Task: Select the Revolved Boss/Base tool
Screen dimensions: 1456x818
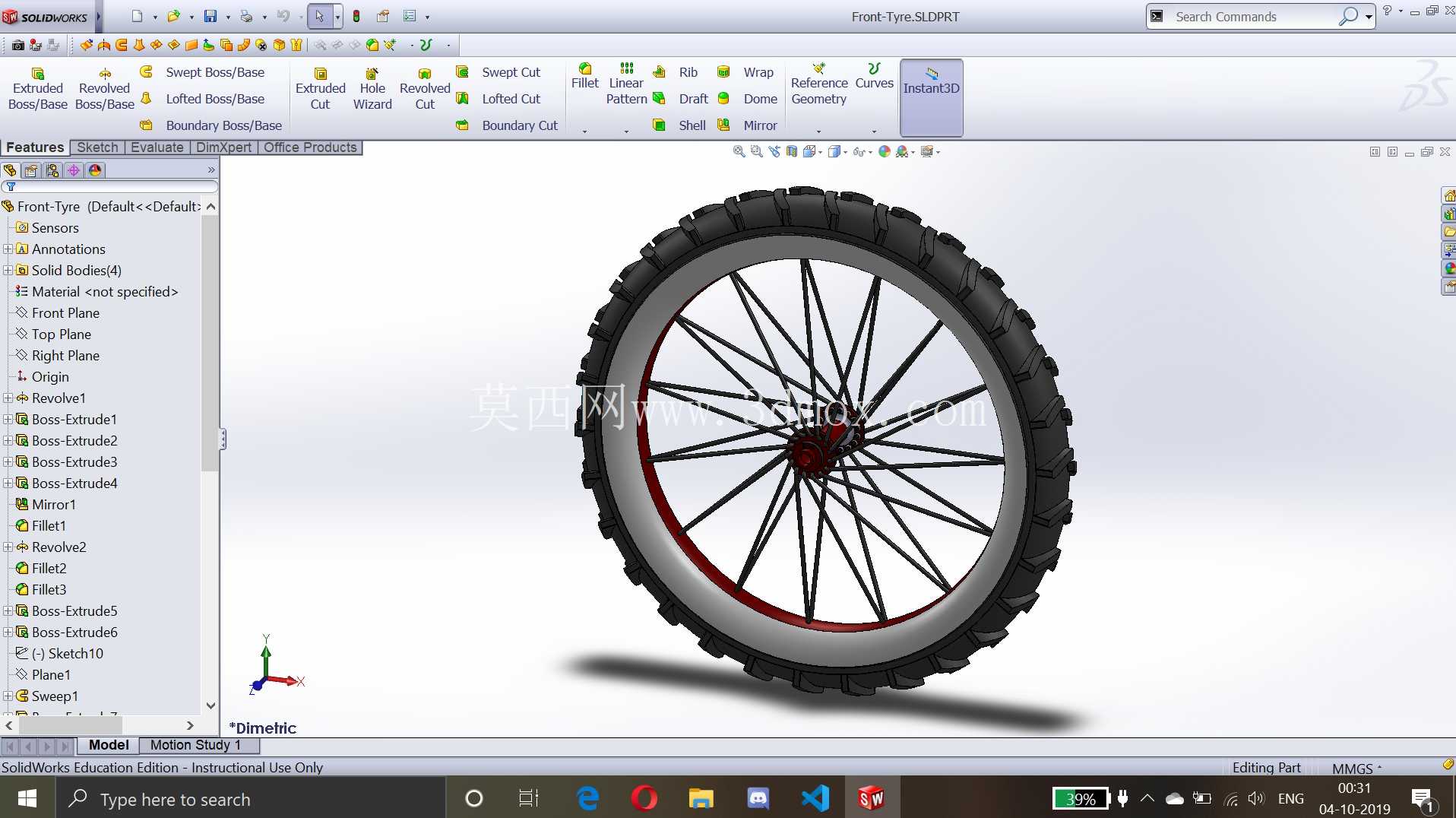Action: (105, 89)
